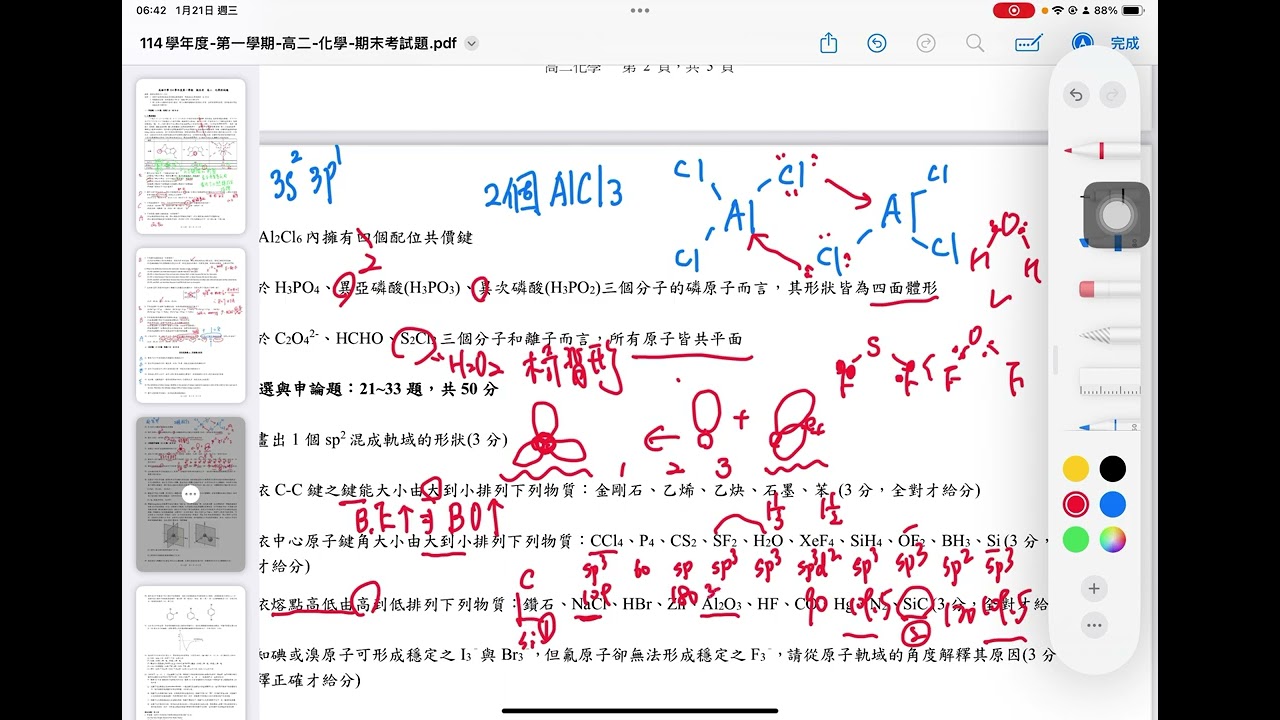Viewport: 1280px width, 720px height.
Task: Tap the formula Al₂O₃ in melting point question
Action: [721, 604]
